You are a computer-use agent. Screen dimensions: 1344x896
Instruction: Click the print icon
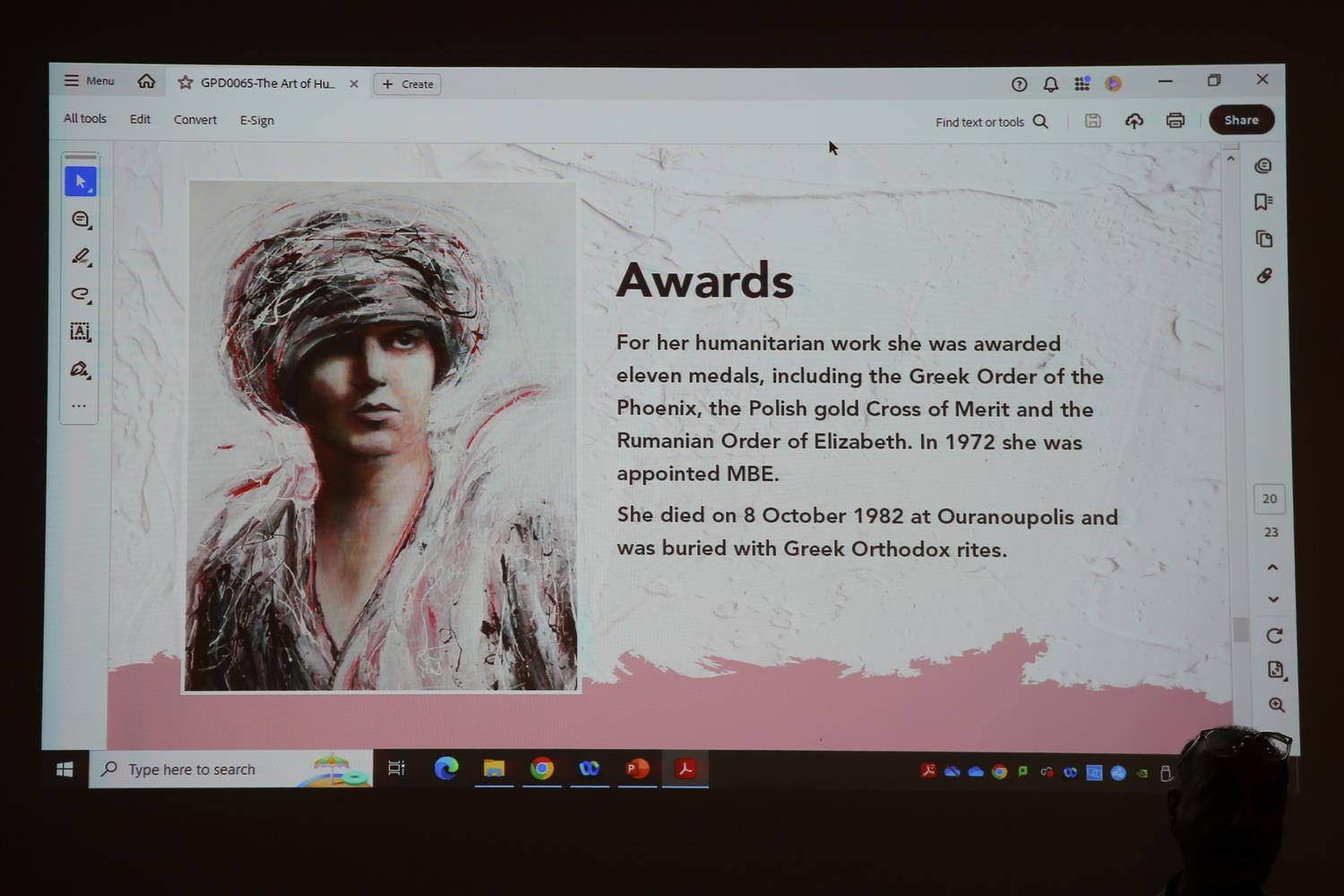(1176, 121)
